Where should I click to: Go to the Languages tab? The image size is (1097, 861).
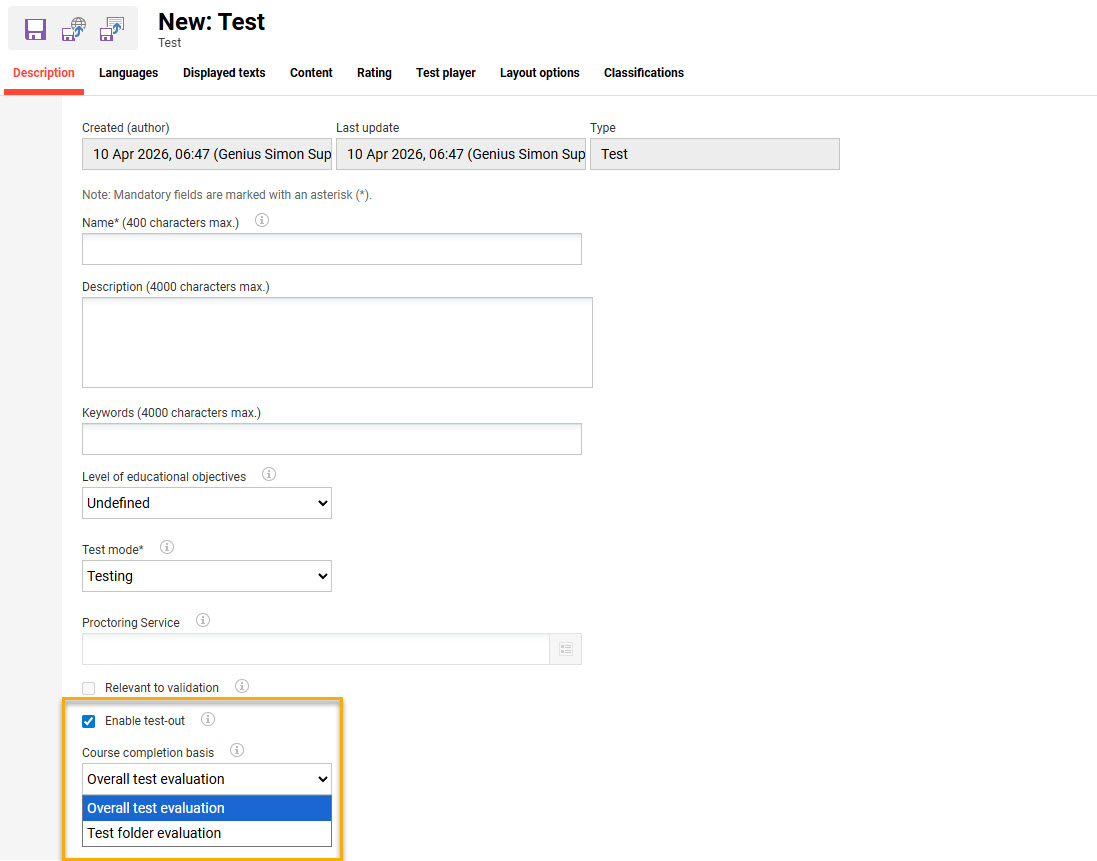pos(128,72)
